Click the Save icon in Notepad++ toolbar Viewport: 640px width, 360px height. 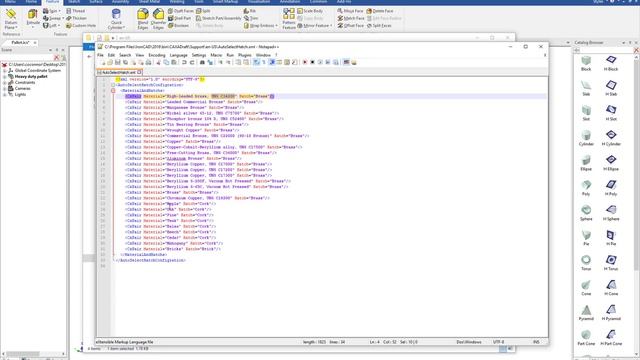click(118, 62)
